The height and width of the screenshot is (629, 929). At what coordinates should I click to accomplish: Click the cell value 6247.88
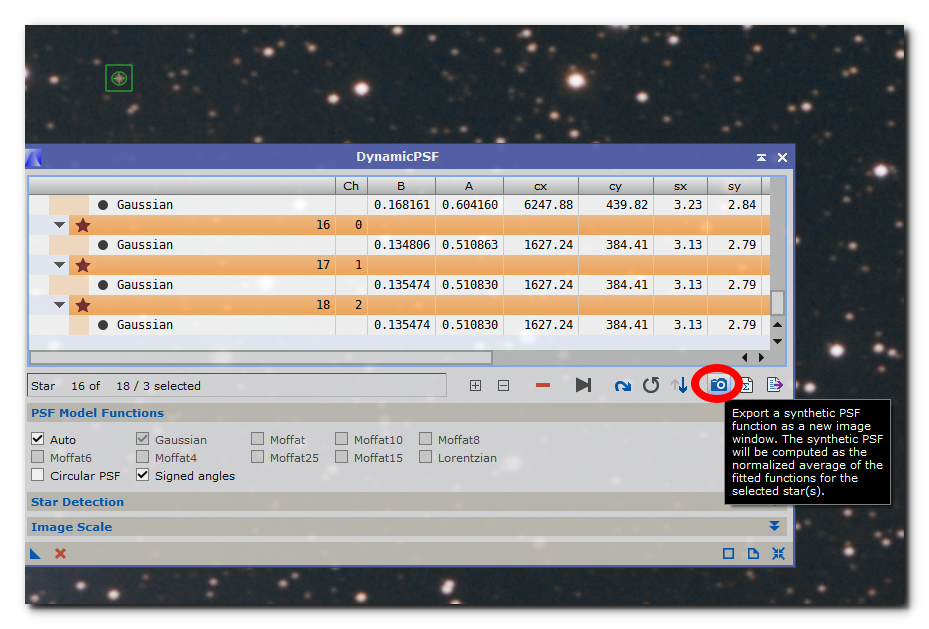pyautogui.click(x=548, y=205)
